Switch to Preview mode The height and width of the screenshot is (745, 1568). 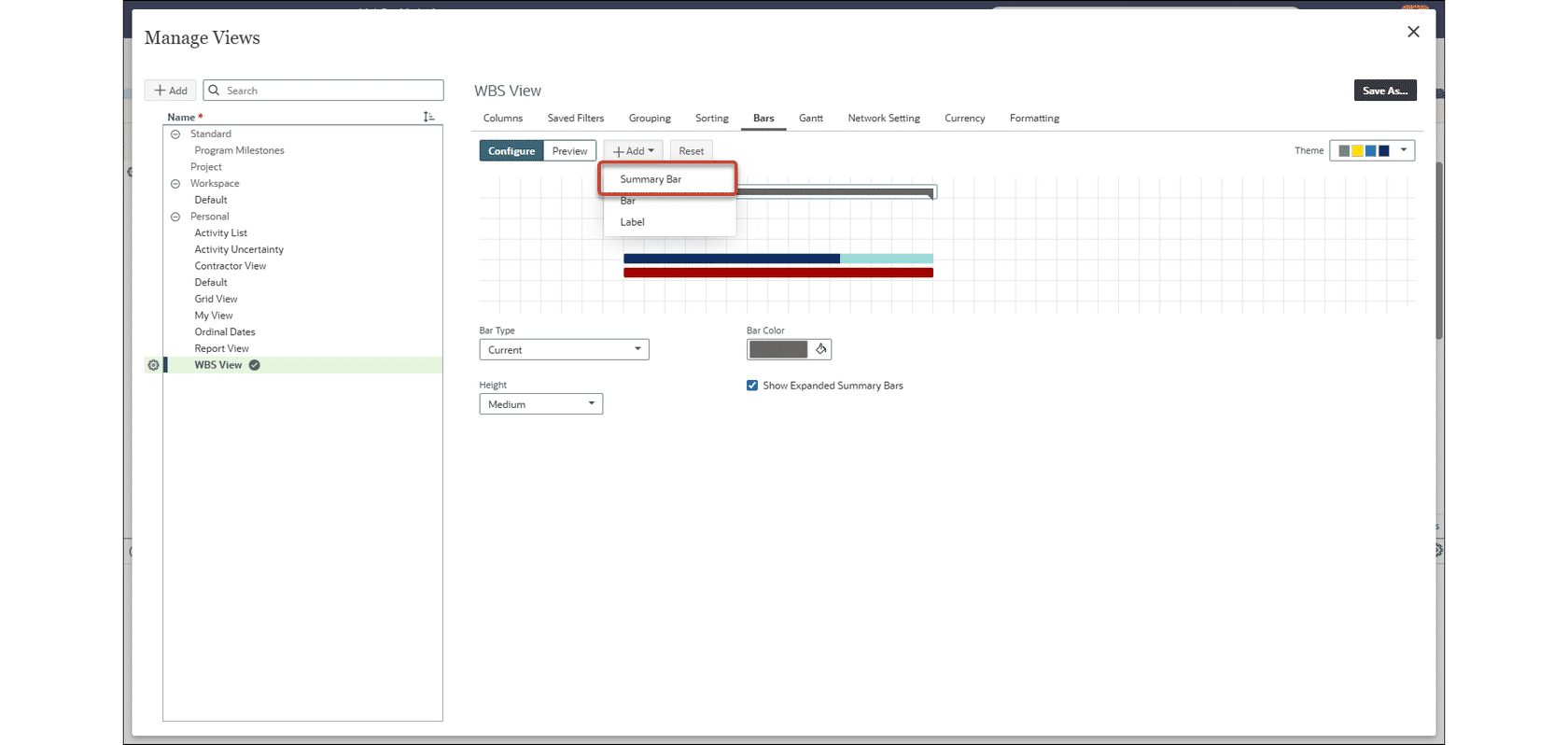point(569,151)
